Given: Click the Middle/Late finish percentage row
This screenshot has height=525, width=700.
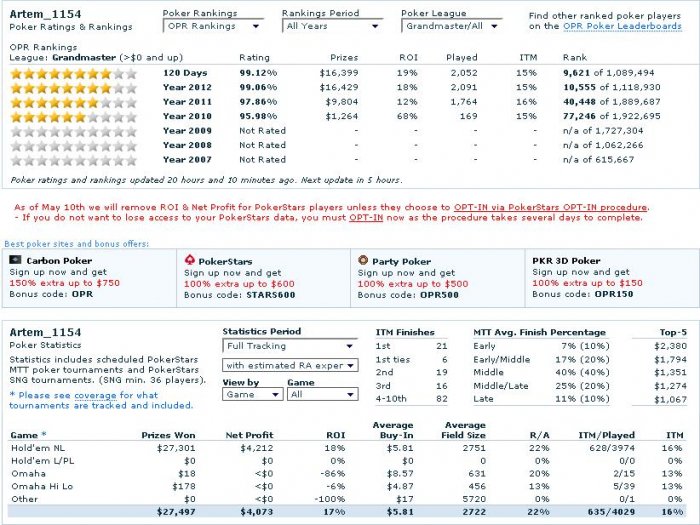Looking at the screenshot, I should pyautogui.click(x=541, y=386).
